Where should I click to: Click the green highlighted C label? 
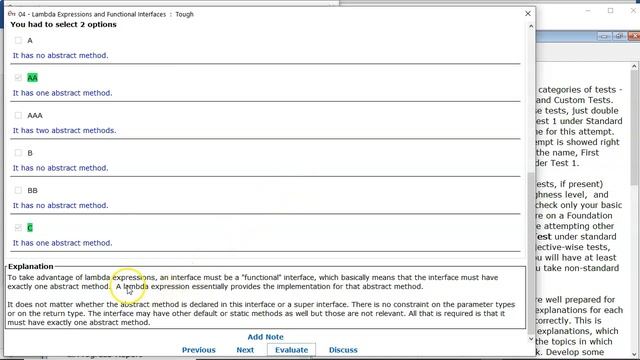(x=30, y=228)
